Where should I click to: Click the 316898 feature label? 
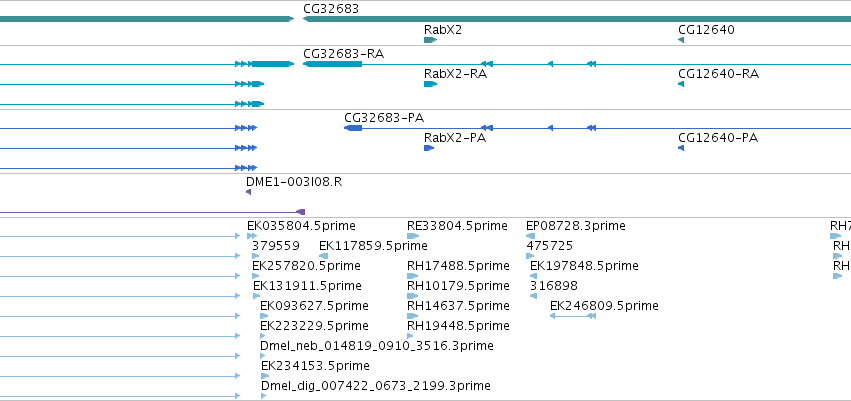click(554, 285)
